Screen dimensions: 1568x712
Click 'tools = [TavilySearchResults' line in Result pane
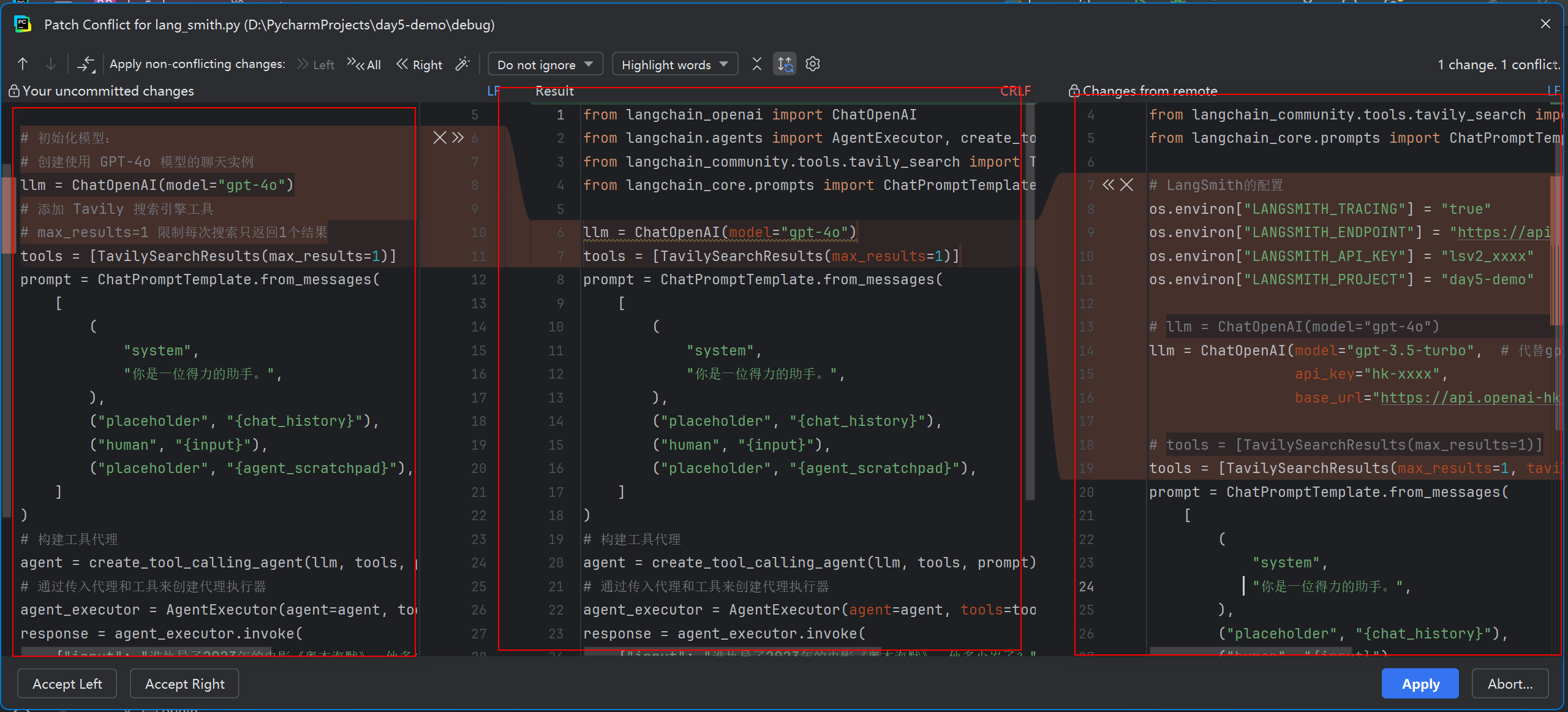coord(771,256)
